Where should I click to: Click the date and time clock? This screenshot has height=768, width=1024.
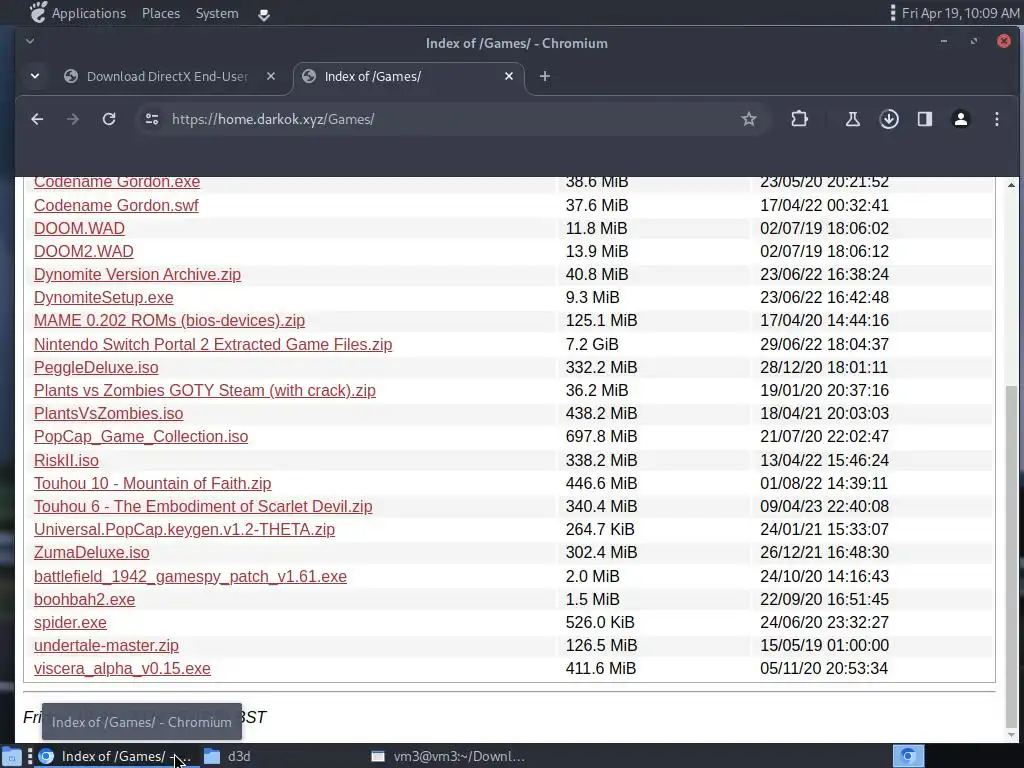point(960,13)
